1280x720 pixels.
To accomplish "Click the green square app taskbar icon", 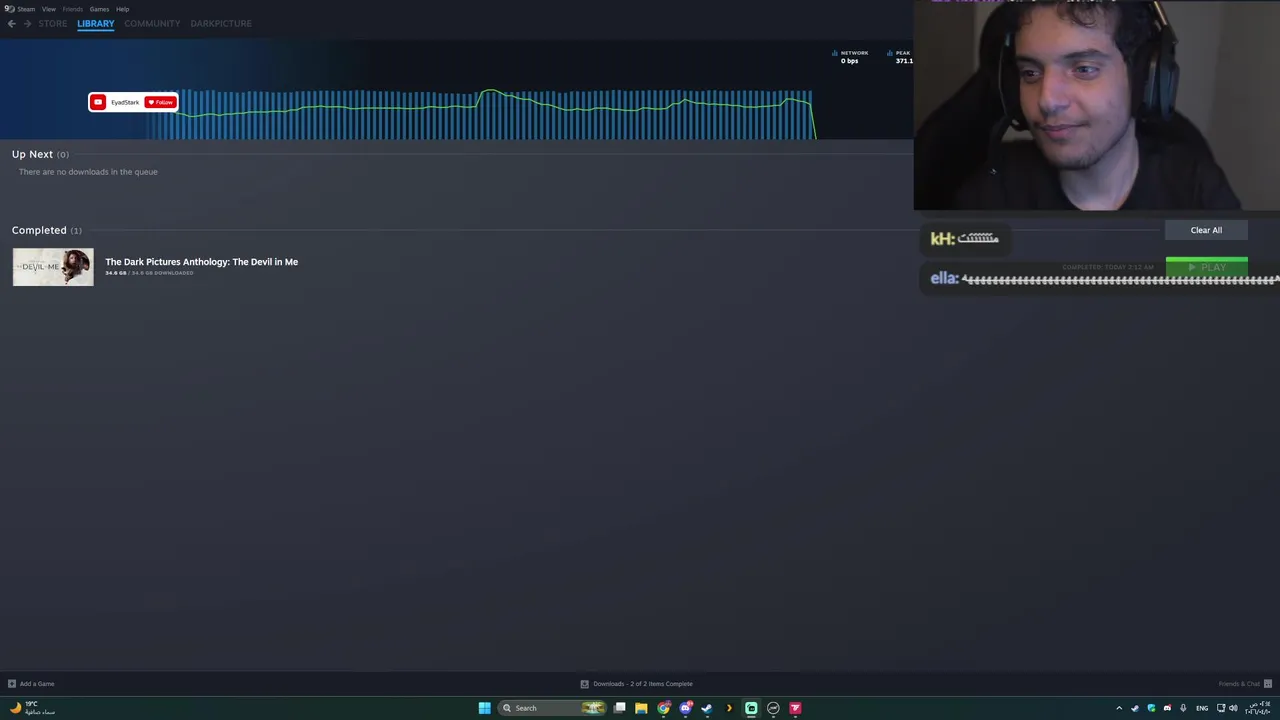I will pos(751,708).
